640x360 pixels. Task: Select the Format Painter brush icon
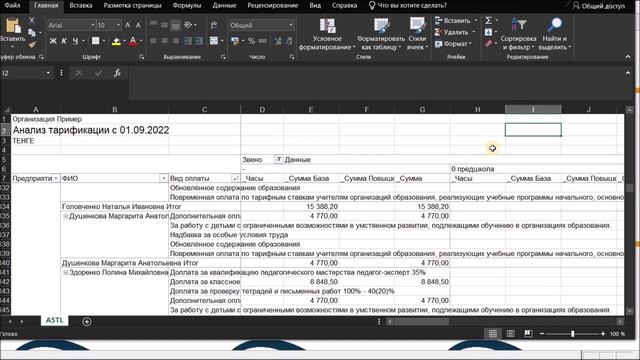(32, 44)
